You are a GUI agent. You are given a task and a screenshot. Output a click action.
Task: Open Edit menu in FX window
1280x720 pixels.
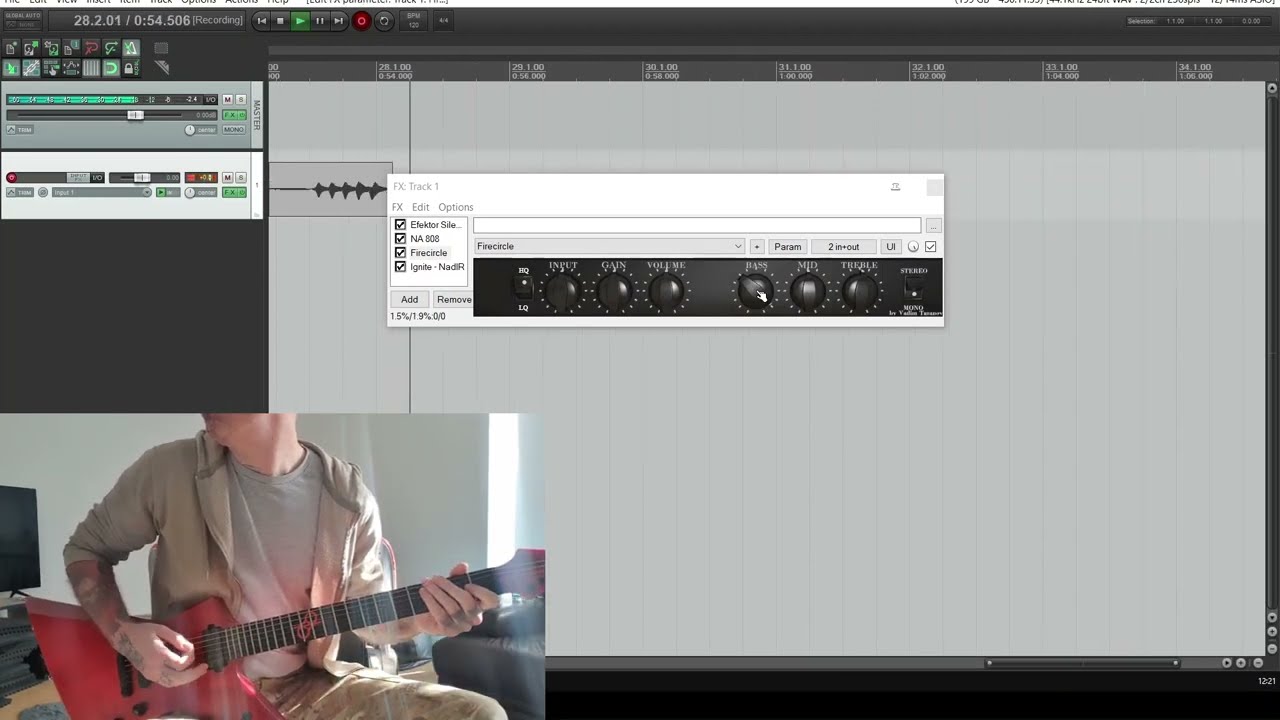pyautogui.click(x=420, y=207)
